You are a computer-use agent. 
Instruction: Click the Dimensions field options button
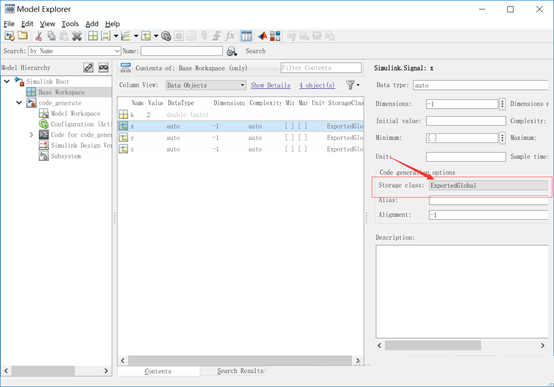[502, 104]
